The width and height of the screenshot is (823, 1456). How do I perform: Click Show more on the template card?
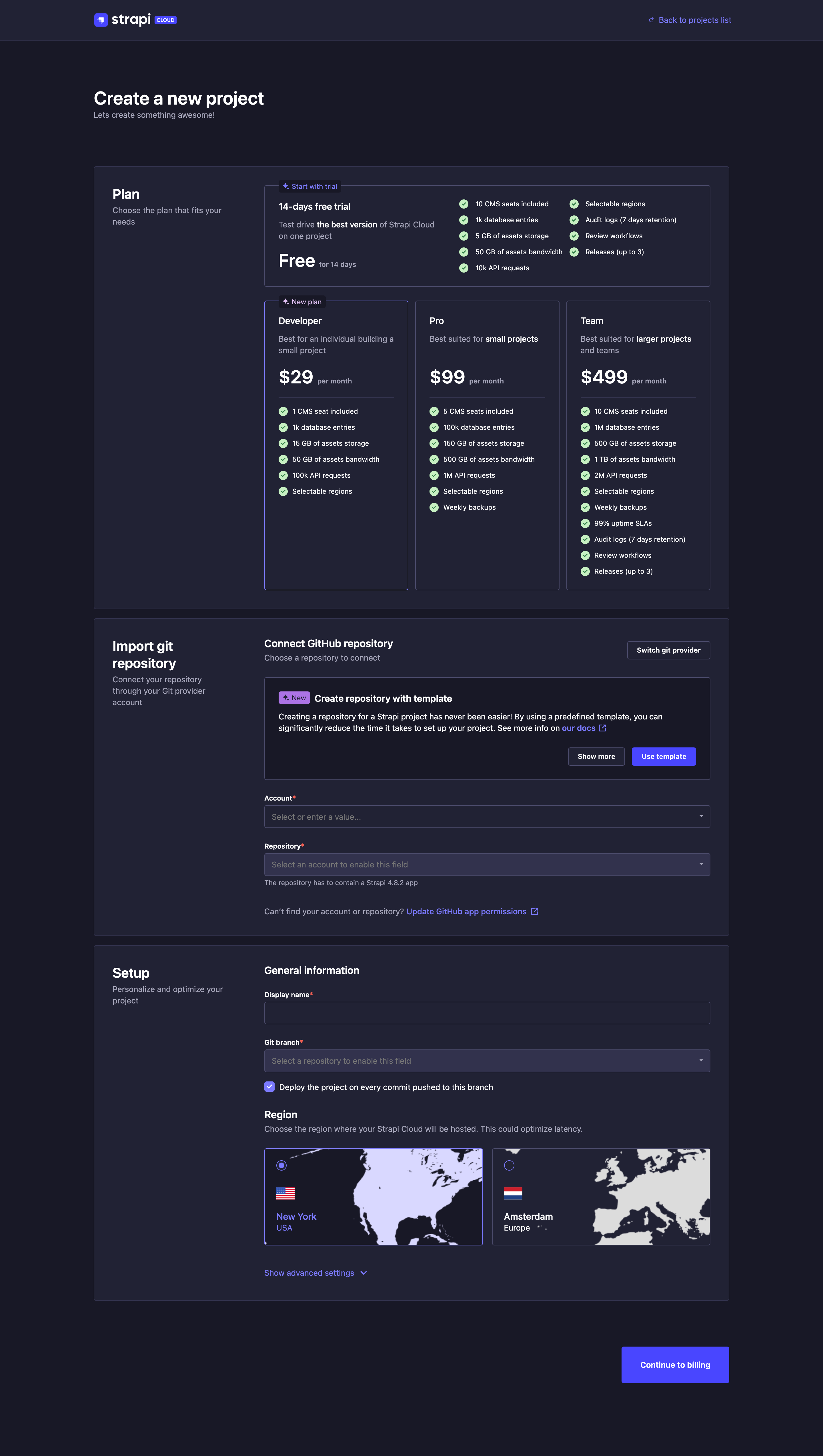596,756
